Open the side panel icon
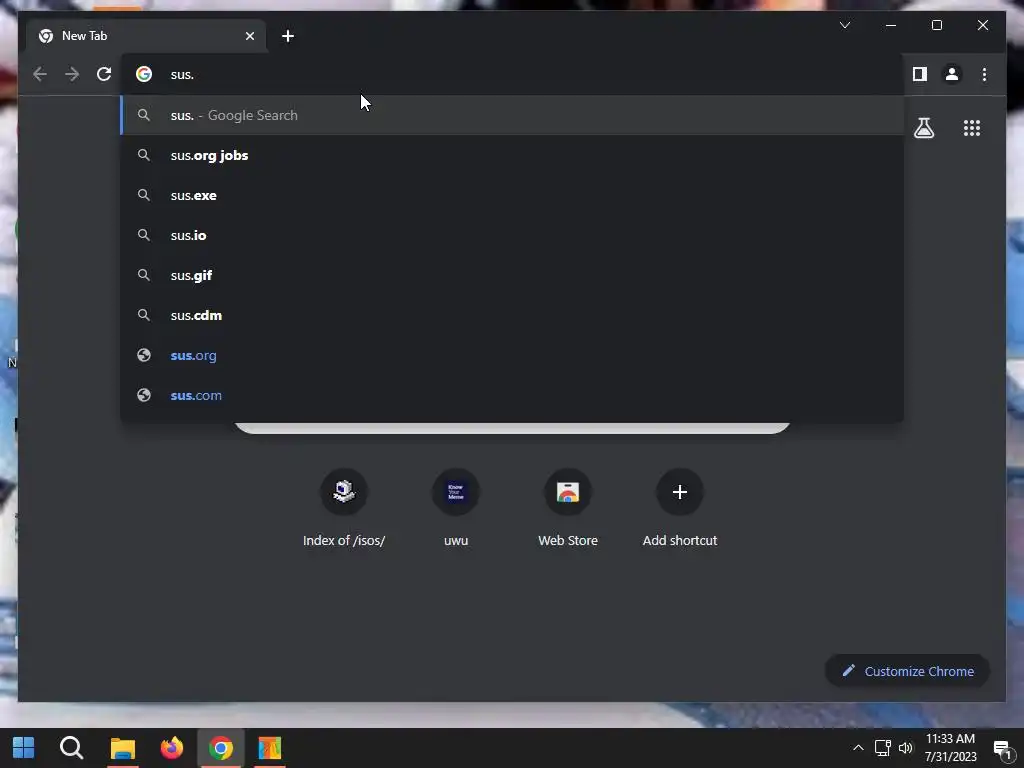 [x=920, y=74]
